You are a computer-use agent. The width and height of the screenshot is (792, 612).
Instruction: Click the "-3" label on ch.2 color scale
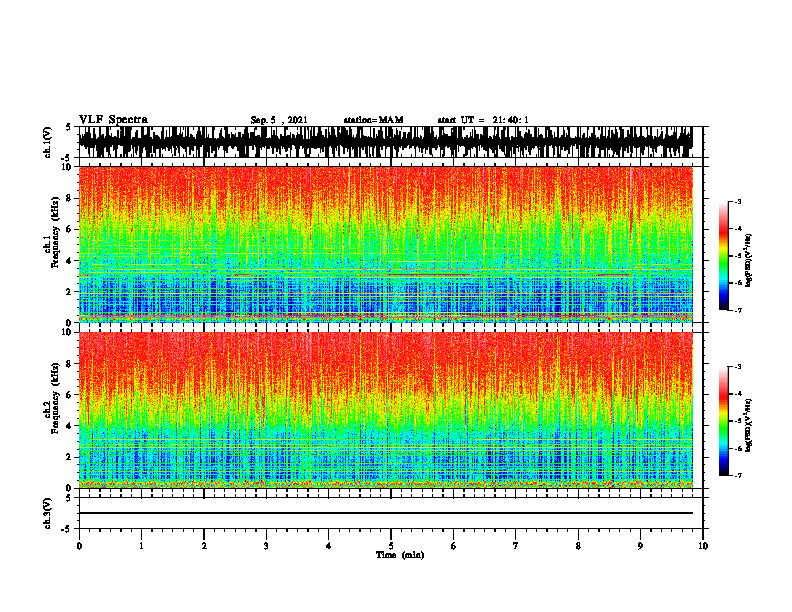point(738,367)
